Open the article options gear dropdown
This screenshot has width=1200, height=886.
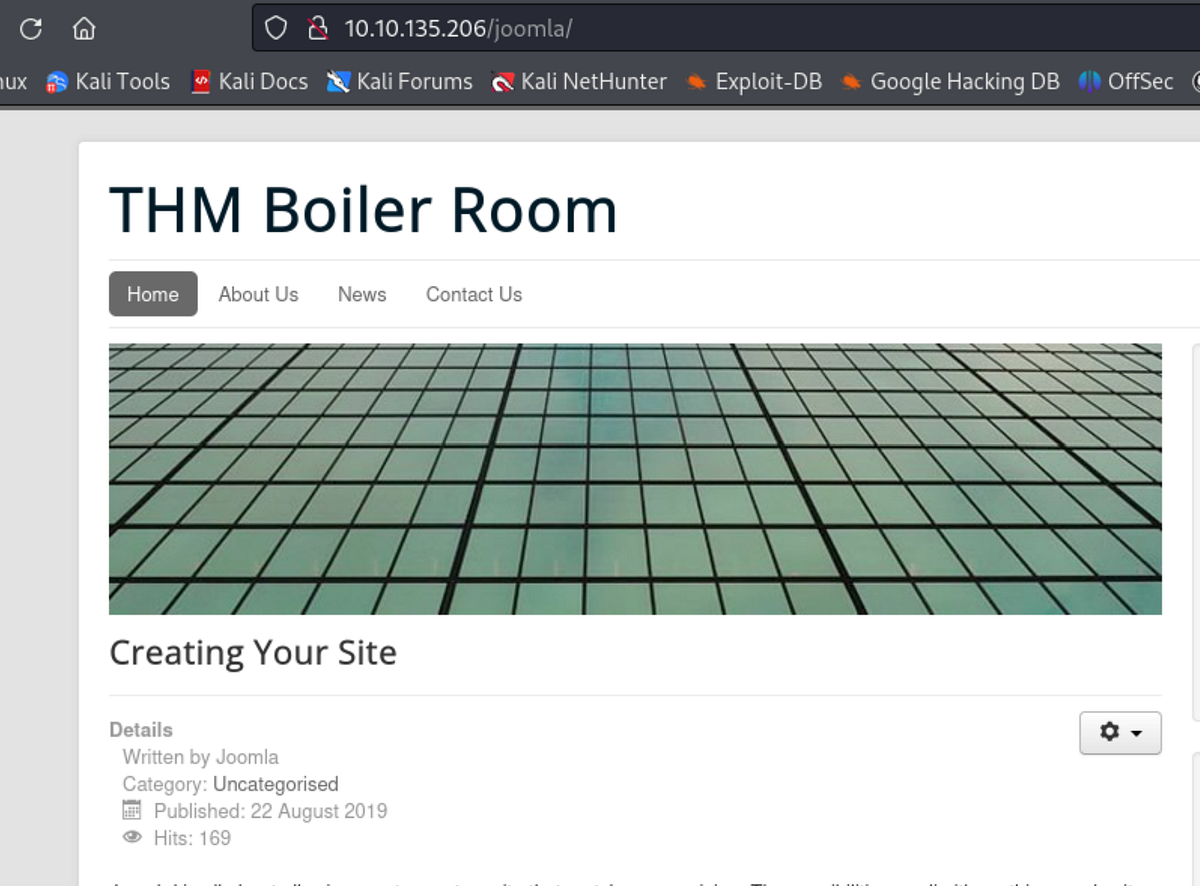[x=1119, y=733]
